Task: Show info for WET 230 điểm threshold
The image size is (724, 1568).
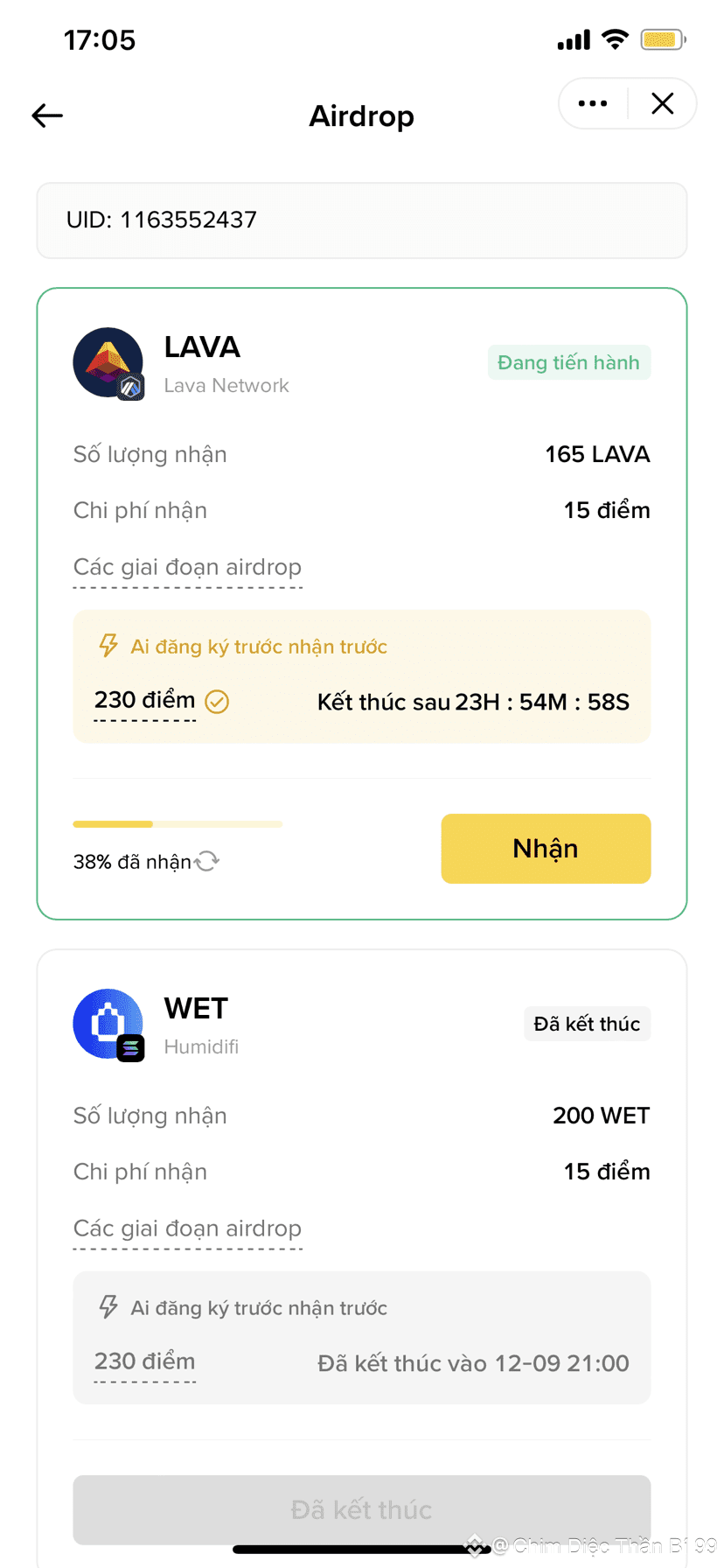Action: pos(145,1361)
